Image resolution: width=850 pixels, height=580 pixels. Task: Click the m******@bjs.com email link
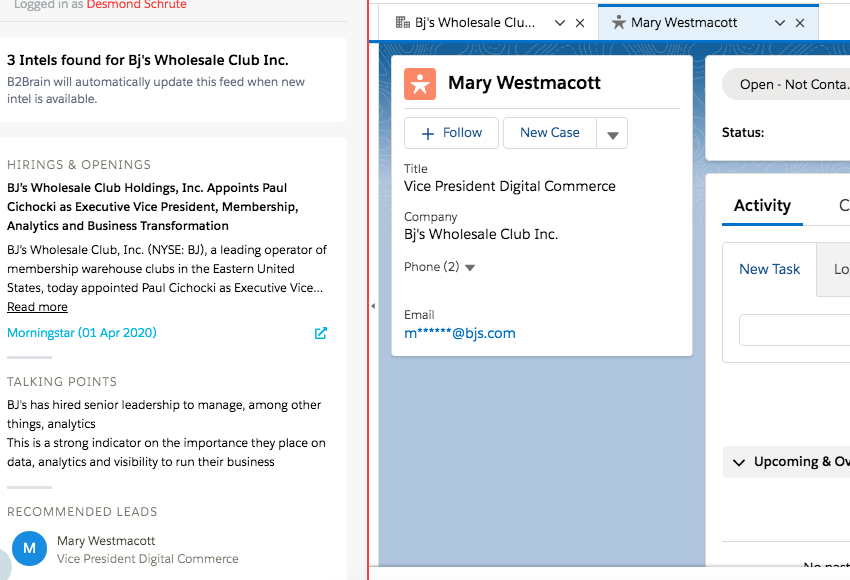[460, 333]
